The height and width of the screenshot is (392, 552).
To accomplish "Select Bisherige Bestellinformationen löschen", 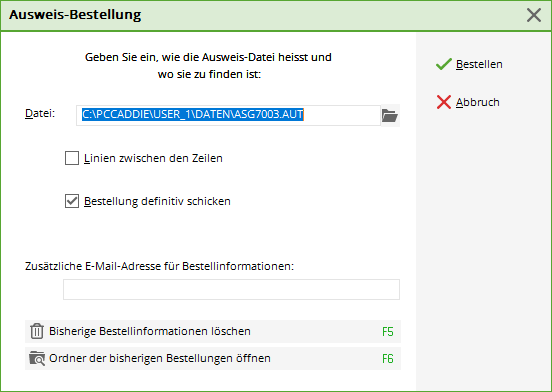I will pyautogui.click(x=213, y=331).
